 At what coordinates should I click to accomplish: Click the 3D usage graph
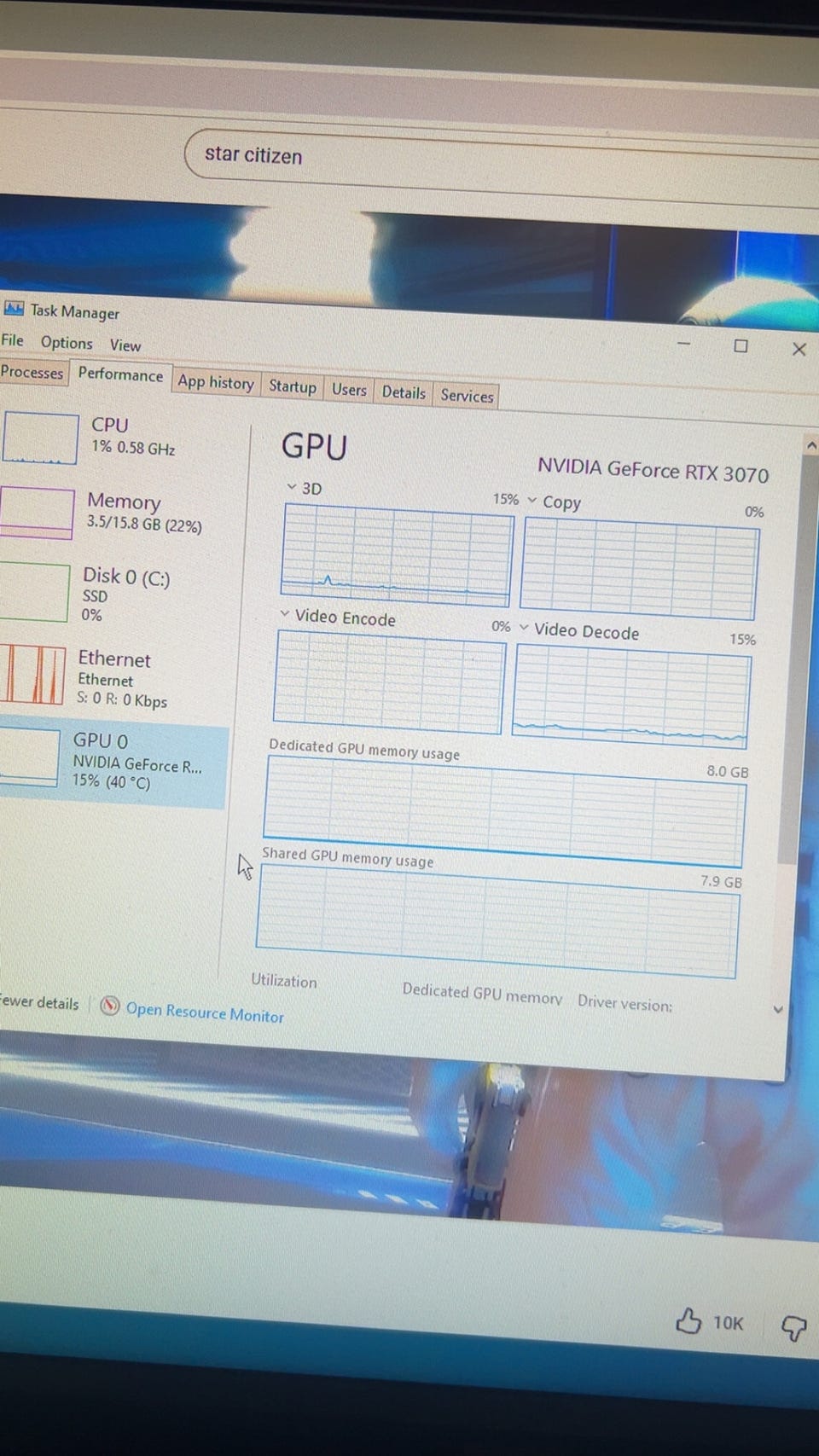[397, 555]
